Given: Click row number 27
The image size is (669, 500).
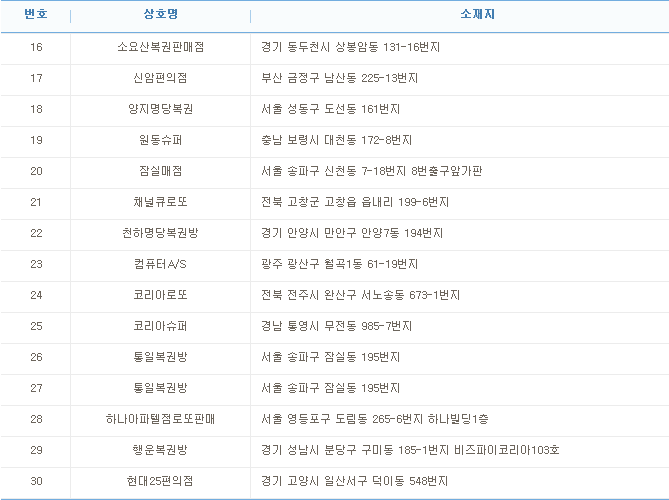Looking at the screenshot, I should coord(36,388).
